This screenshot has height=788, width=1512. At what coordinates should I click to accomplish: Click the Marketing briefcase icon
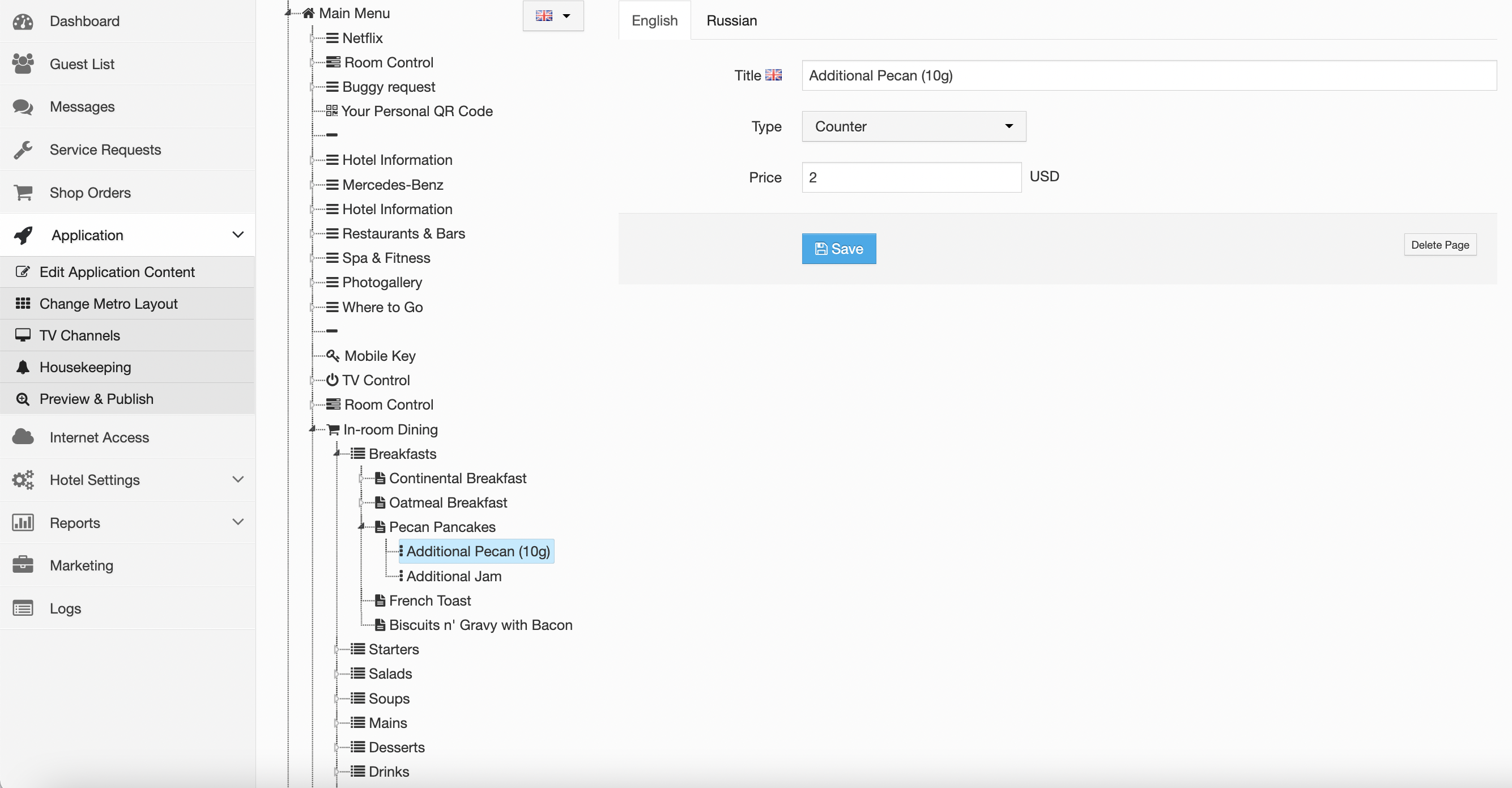point(23,565)
